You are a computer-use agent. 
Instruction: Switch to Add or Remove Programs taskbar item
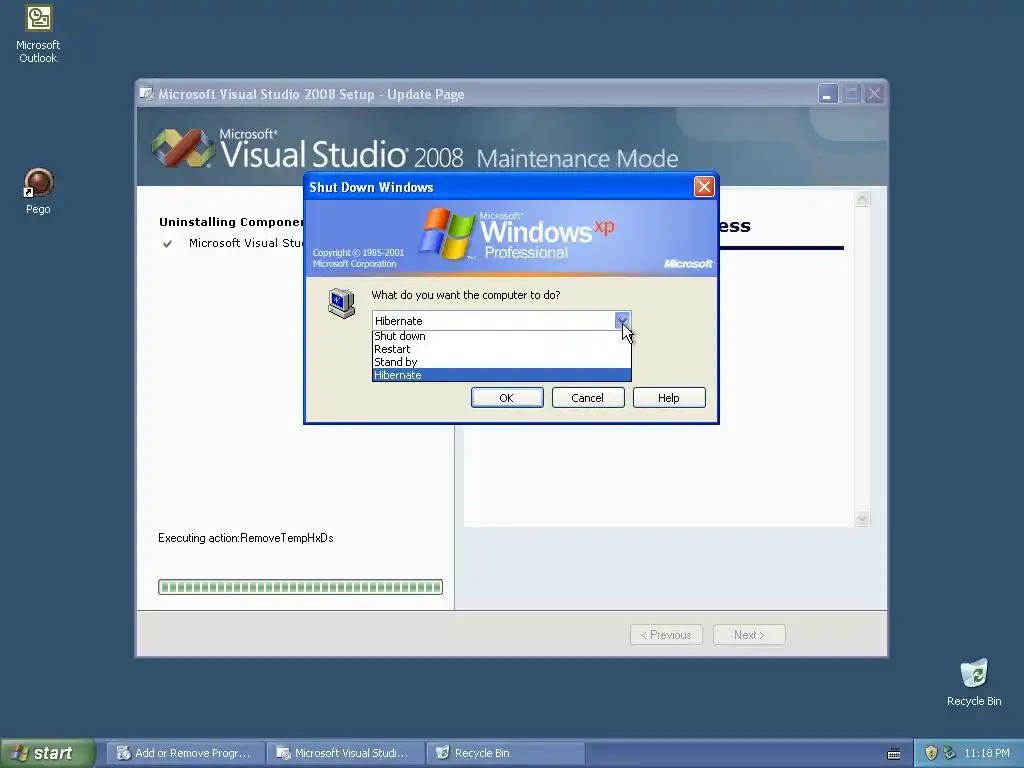pyautogui.click(x=186, y=753)
